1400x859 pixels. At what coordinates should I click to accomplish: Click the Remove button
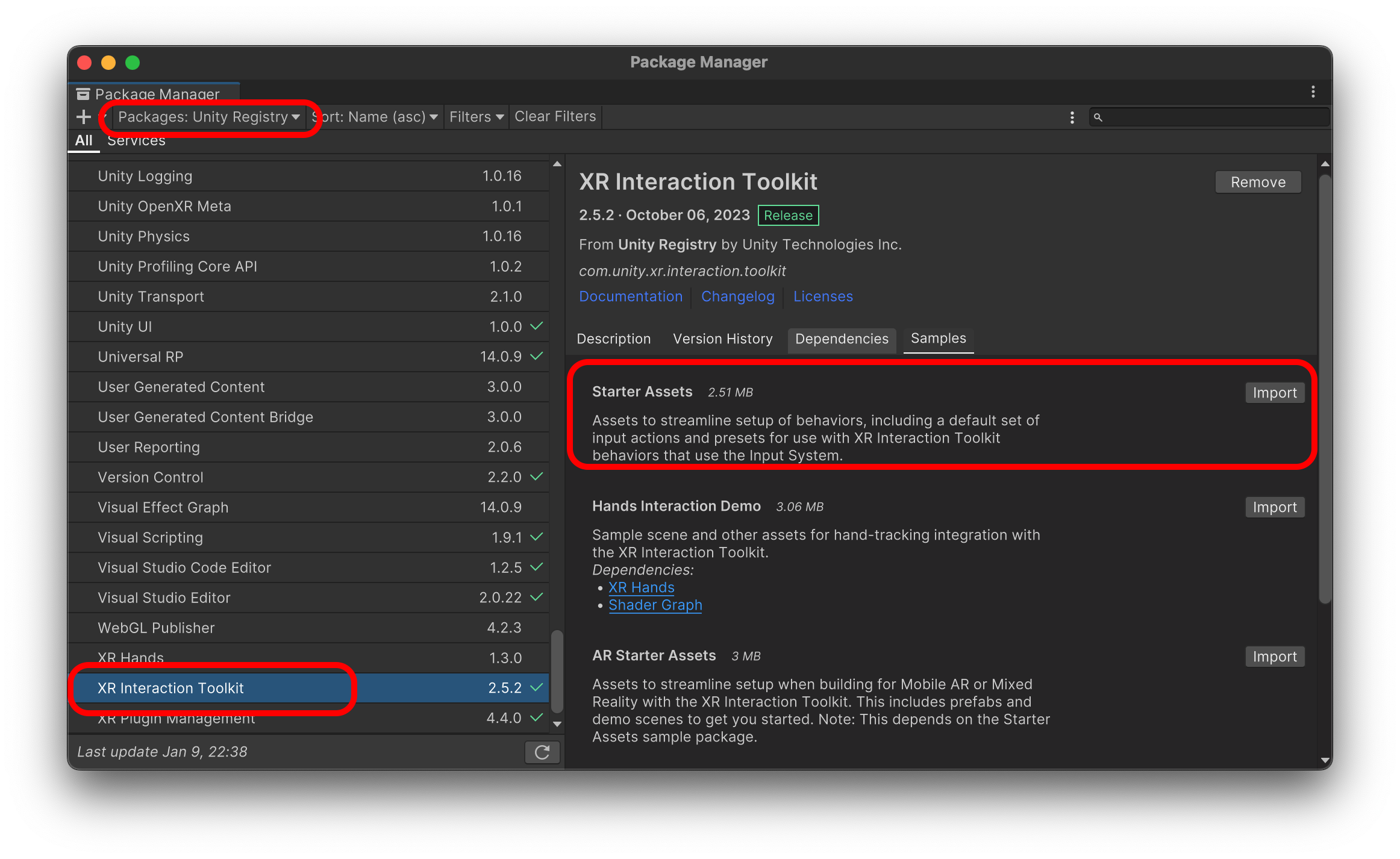coord(1258,182)
